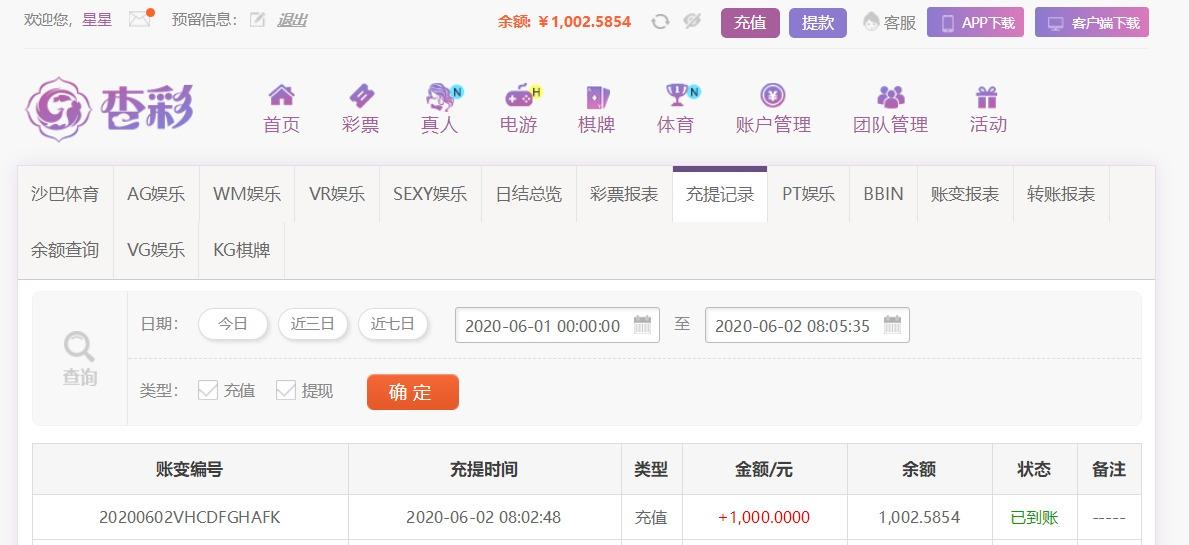Click the orange 确定 confirm button
Image resolution: width=1189 pixels, height=545 pixels.
pyautogui.click(x=413, y=392)
